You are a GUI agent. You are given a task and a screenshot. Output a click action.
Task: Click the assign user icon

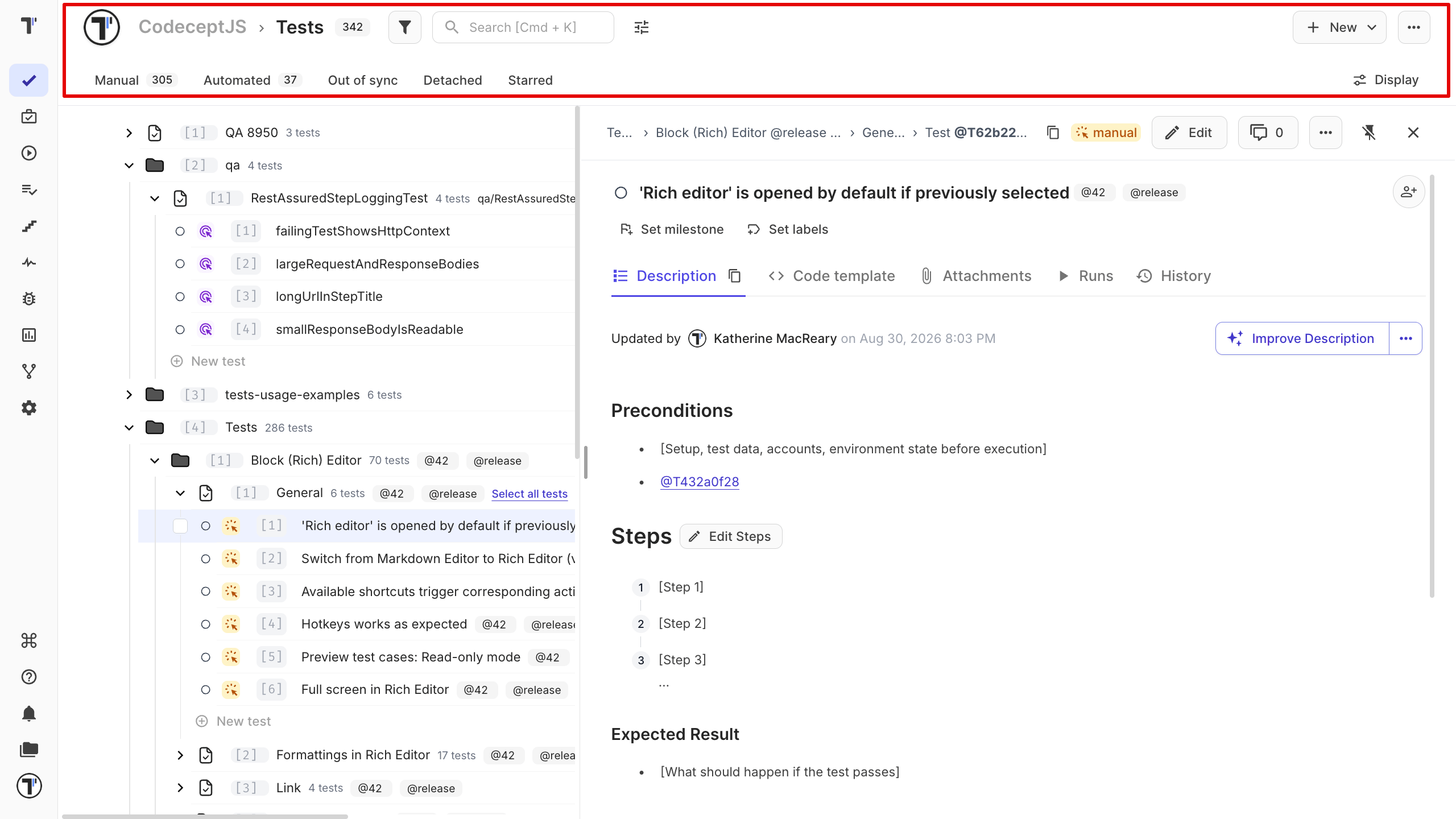click(1409, 192)
